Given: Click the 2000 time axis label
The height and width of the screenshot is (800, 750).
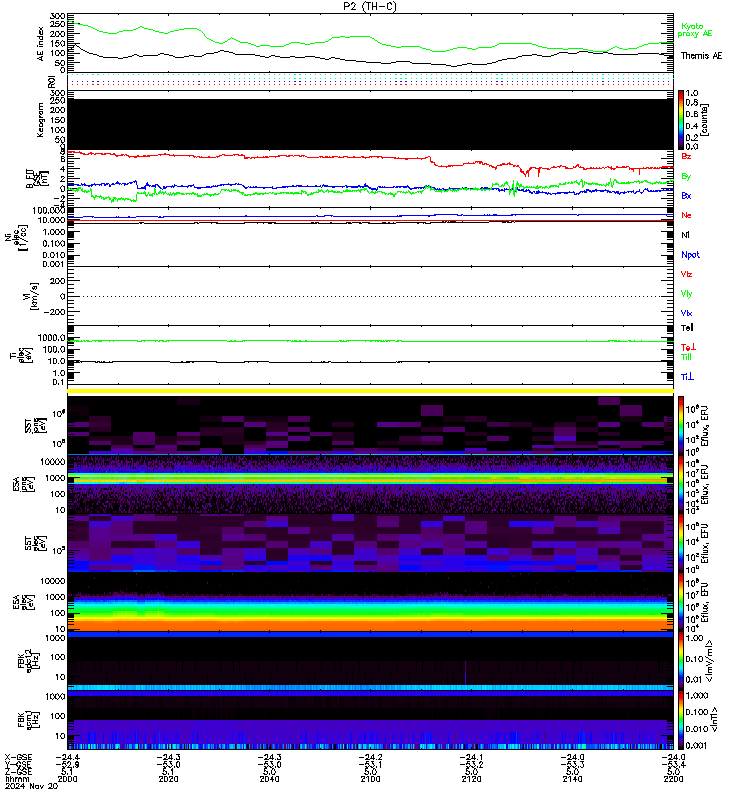Looking at the screenshot, I should click(67, 779).
